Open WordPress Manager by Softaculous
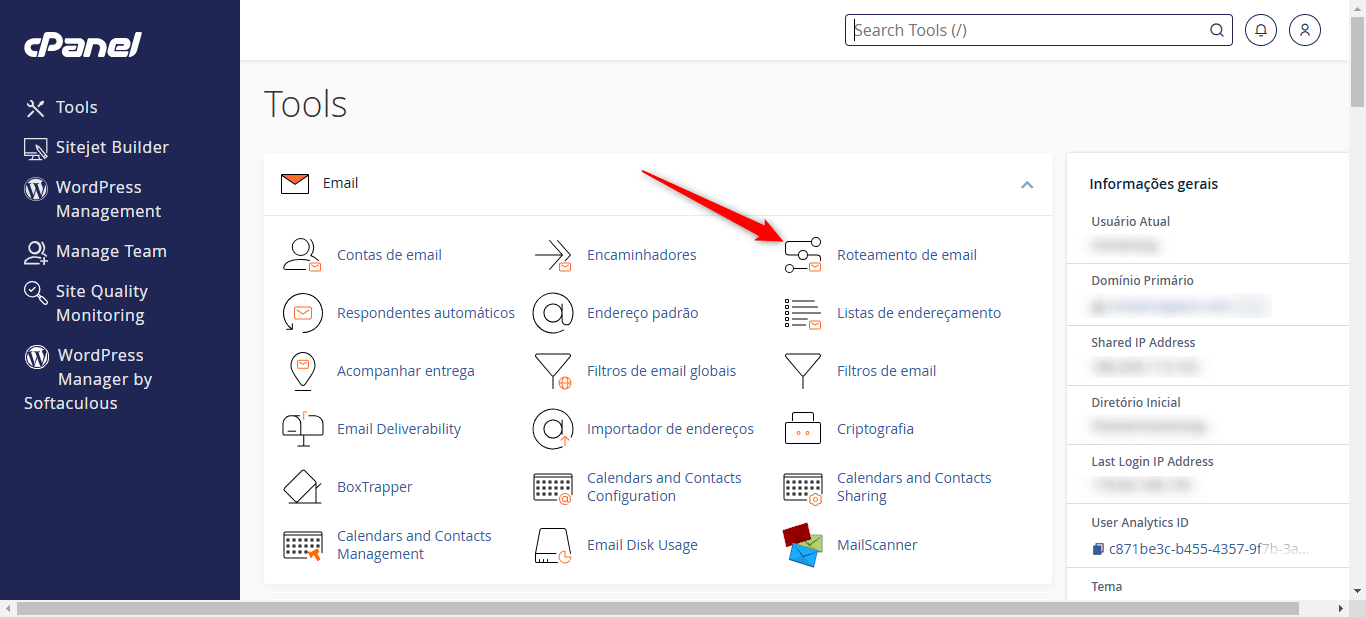The image size is (1366, 617). point(88,379)
